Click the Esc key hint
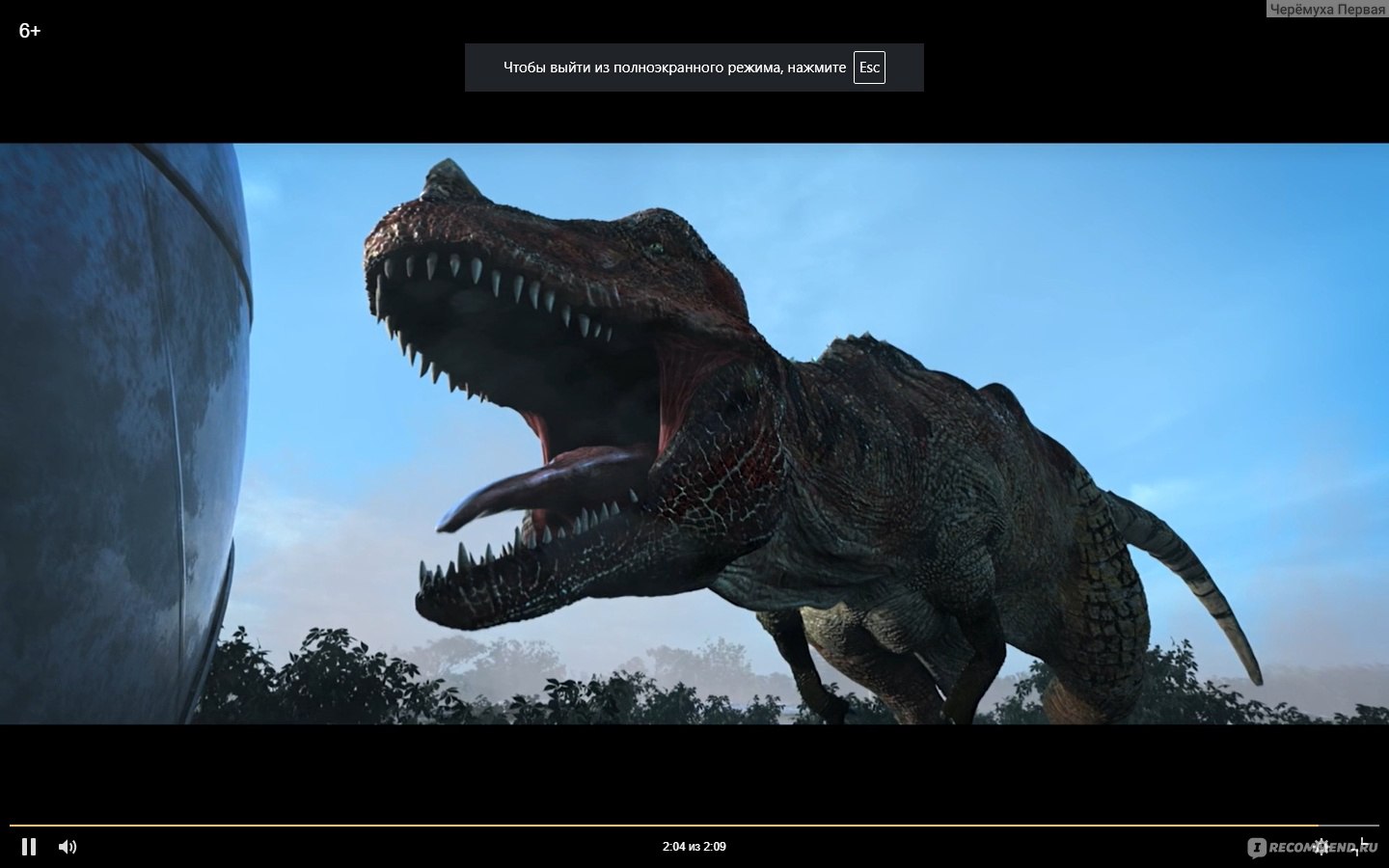 (x=869, y=68)
